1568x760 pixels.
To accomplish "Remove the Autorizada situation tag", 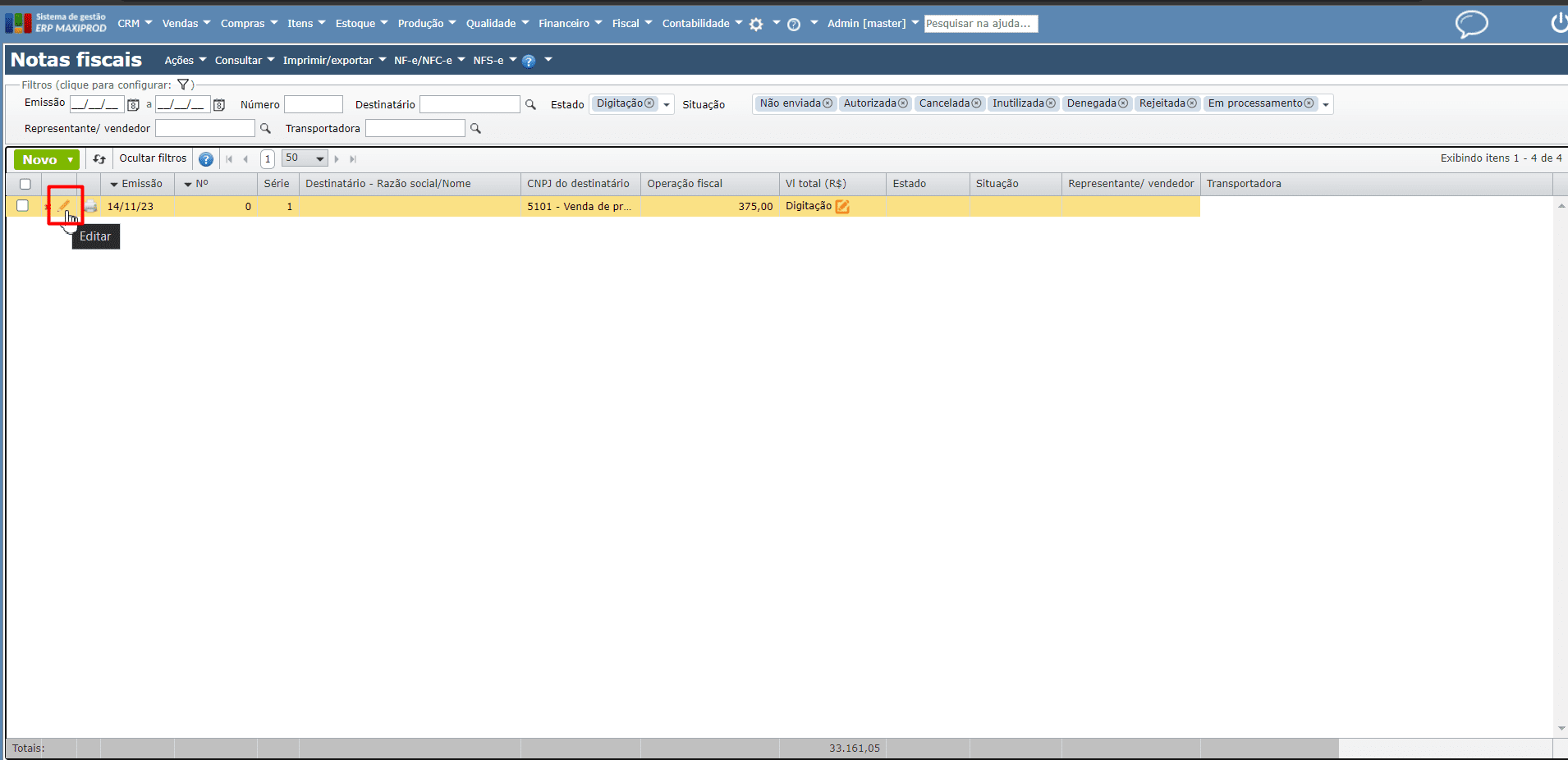I will pos(903,103).
